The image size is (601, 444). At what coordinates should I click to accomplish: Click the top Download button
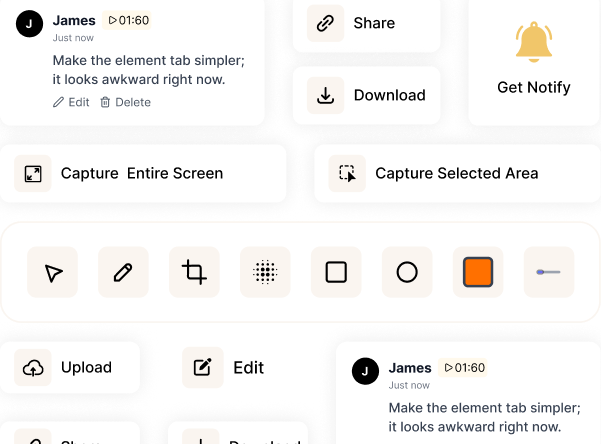(x=366, y=95)
